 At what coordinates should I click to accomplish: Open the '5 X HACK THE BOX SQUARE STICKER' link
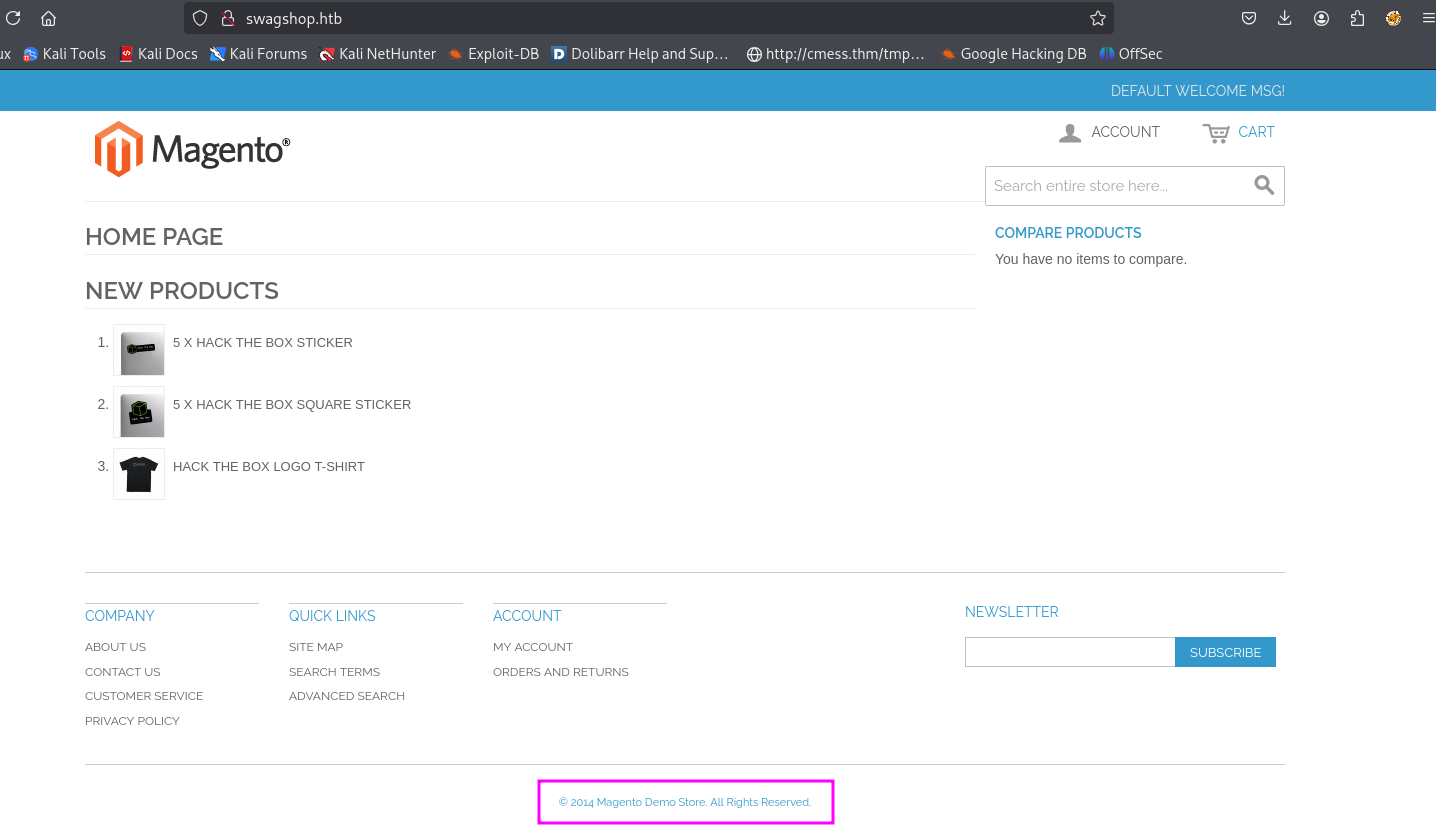[x=292, y=404]
